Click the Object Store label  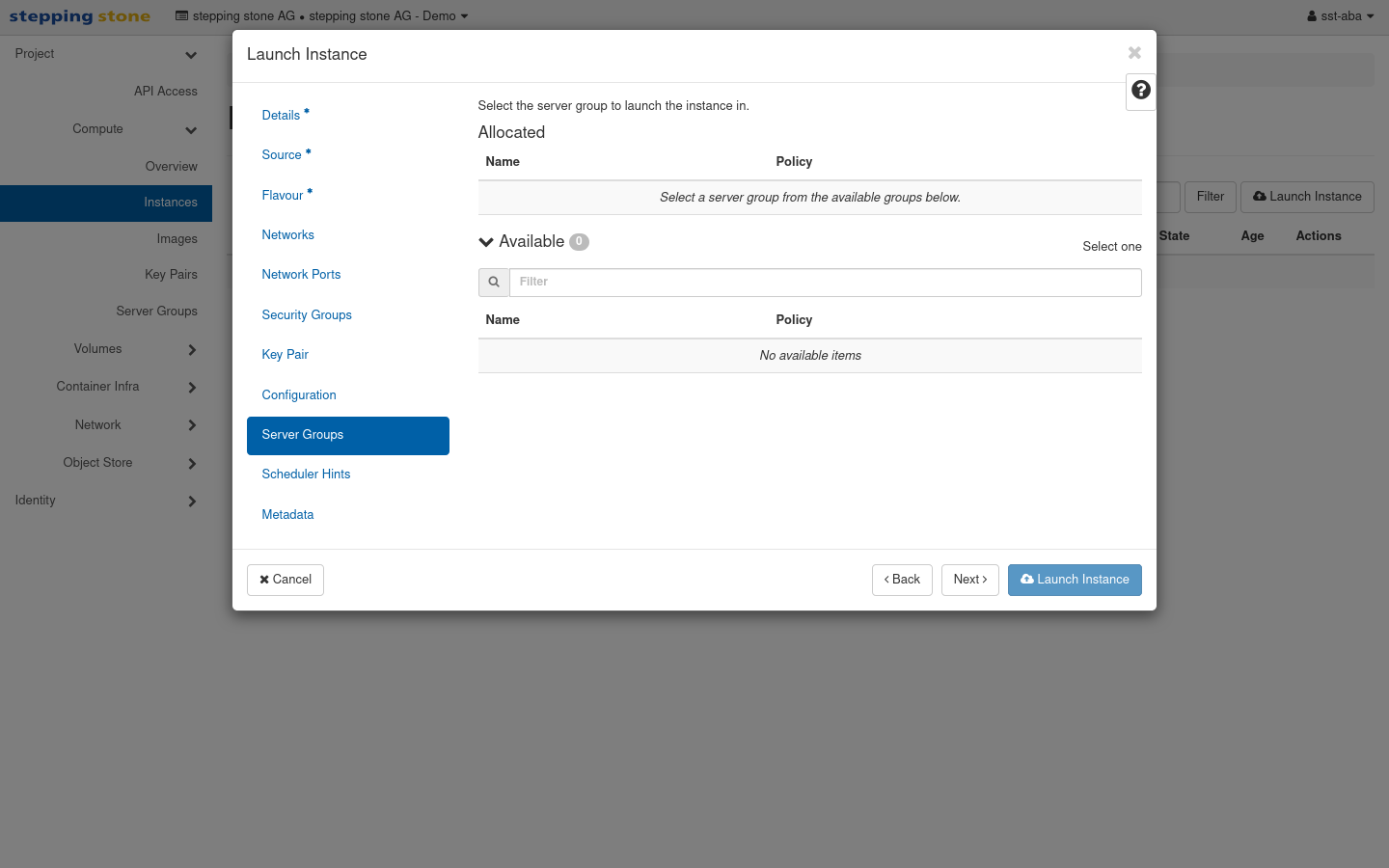click(x=97, y=462)
